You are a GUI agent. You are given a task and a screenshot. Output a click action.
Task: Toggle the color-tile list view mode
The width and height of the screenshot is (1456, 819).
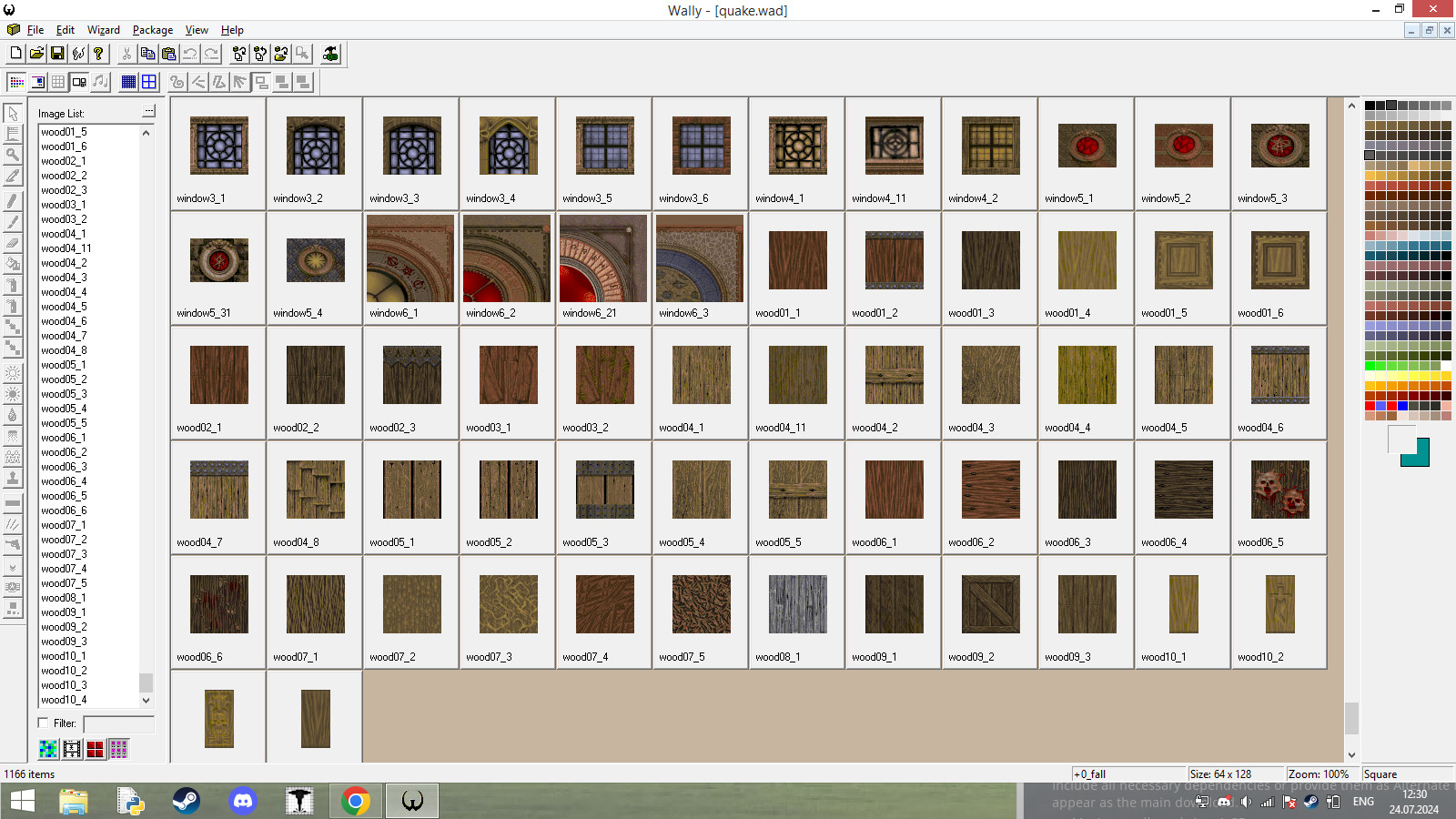point(47,748)
